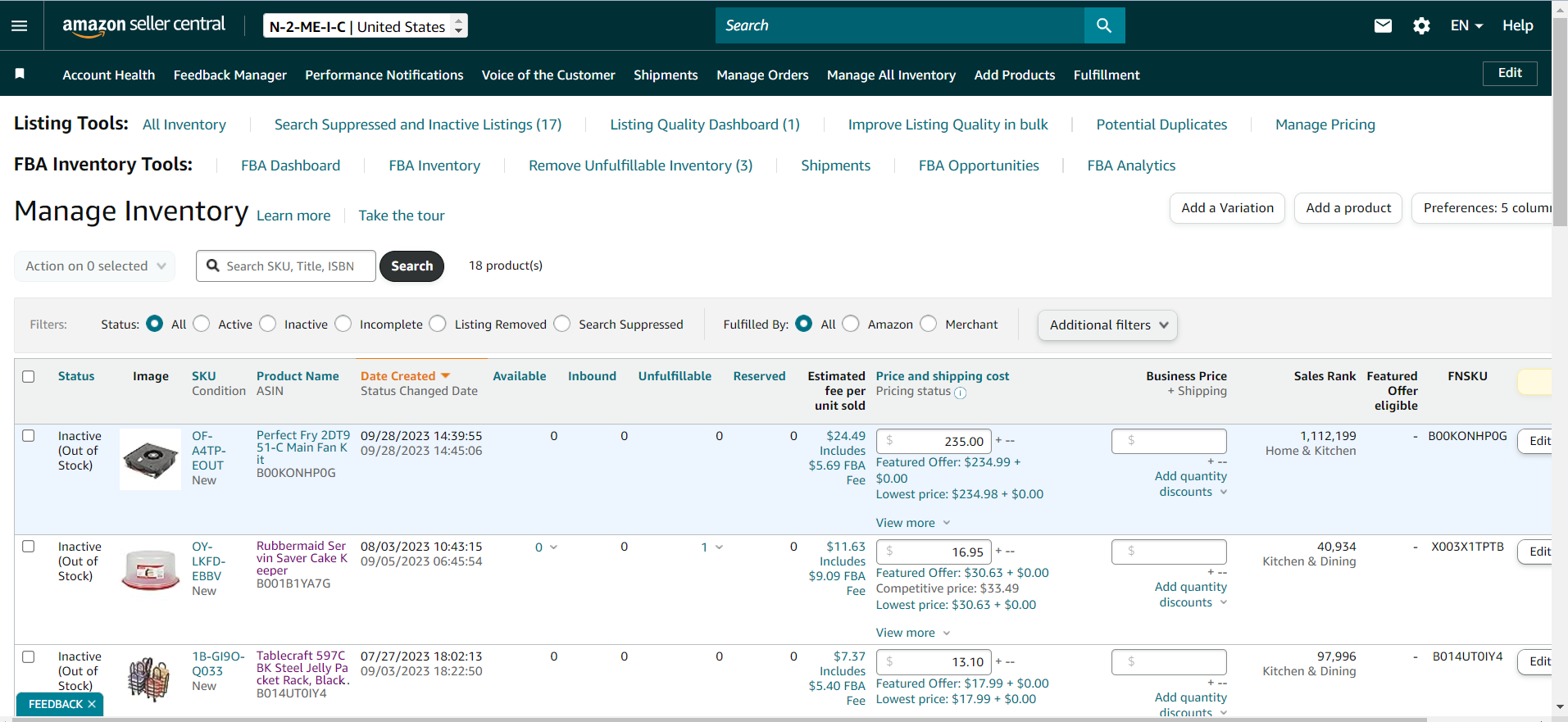1568x722 pixels.
Task: Open Voice of the Customer menu item
Action: click(548, 75)
